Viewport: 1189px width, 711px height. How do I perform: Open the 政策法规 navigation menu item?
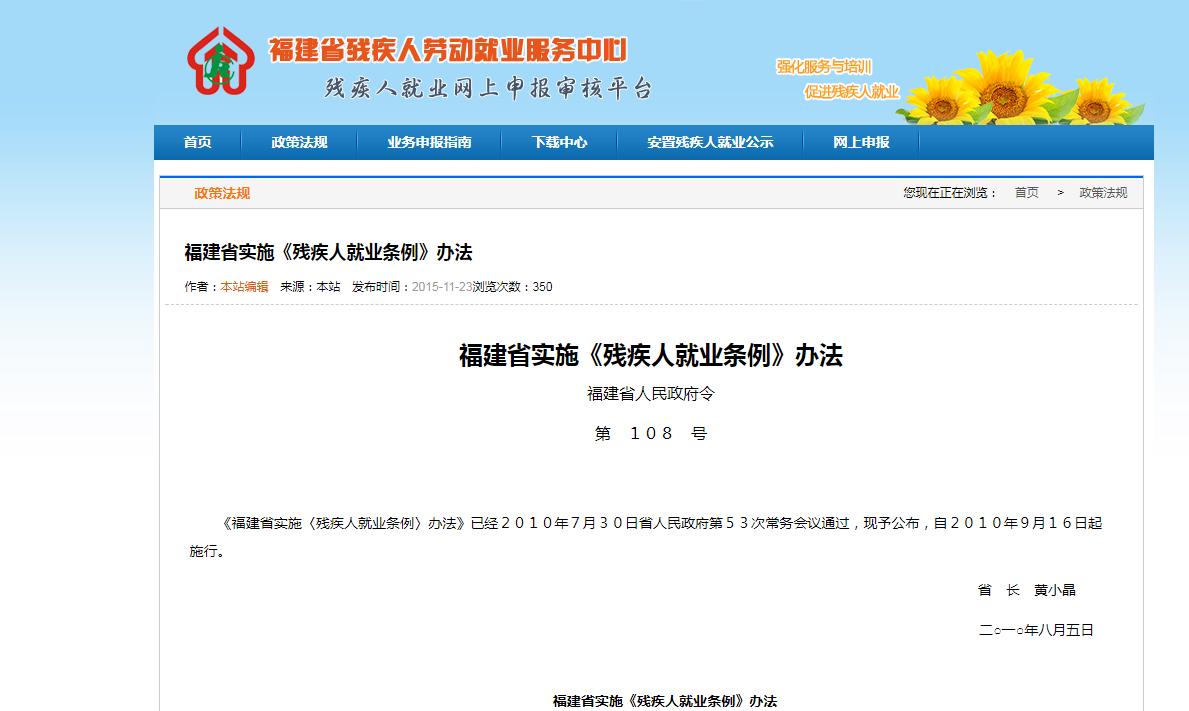click(x=300, y=142)
